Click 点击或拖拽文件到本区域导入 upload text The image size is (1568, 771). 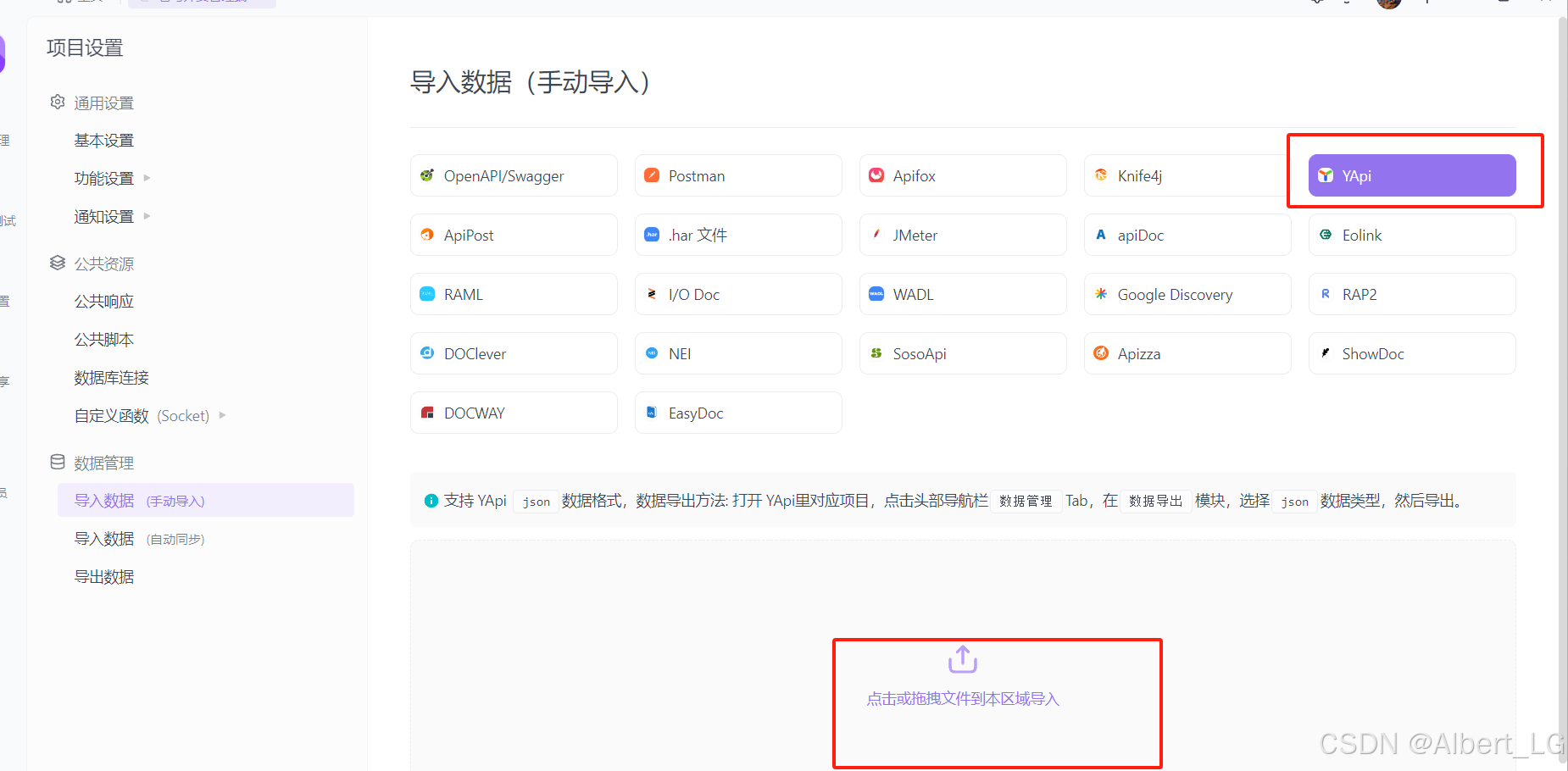[x=963, y=699]
